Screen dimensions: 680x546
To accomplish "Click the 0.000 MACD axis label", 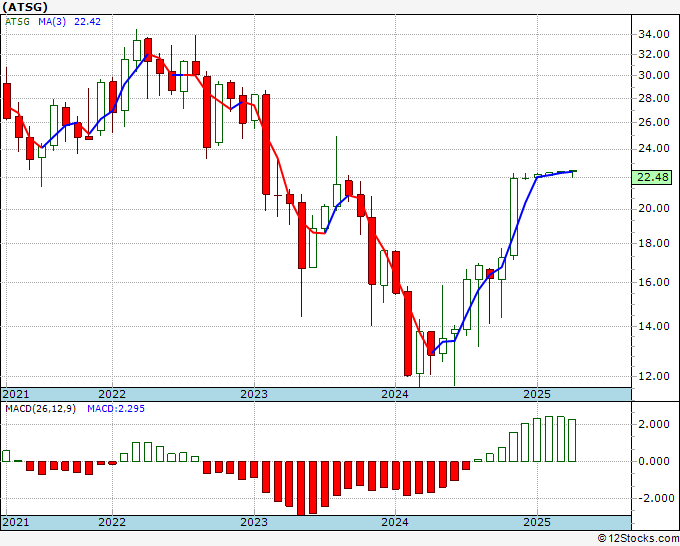I will [654, 461].
